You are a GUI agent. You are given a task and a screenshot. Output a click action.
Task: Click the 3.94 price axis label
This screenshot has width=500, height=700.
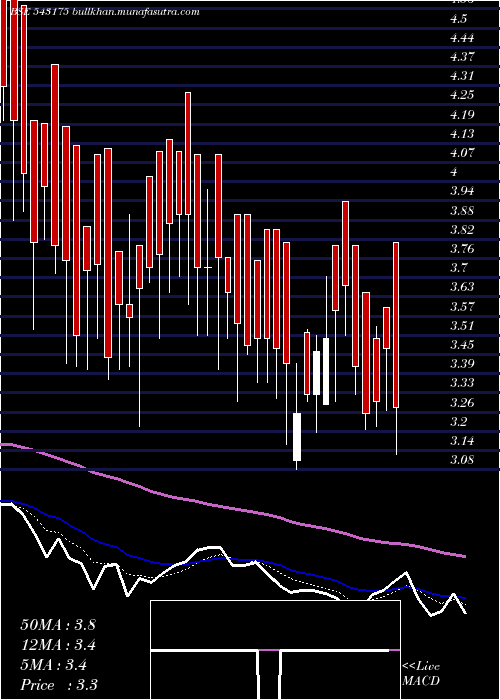pyautogui.click(x=462, y=192)
